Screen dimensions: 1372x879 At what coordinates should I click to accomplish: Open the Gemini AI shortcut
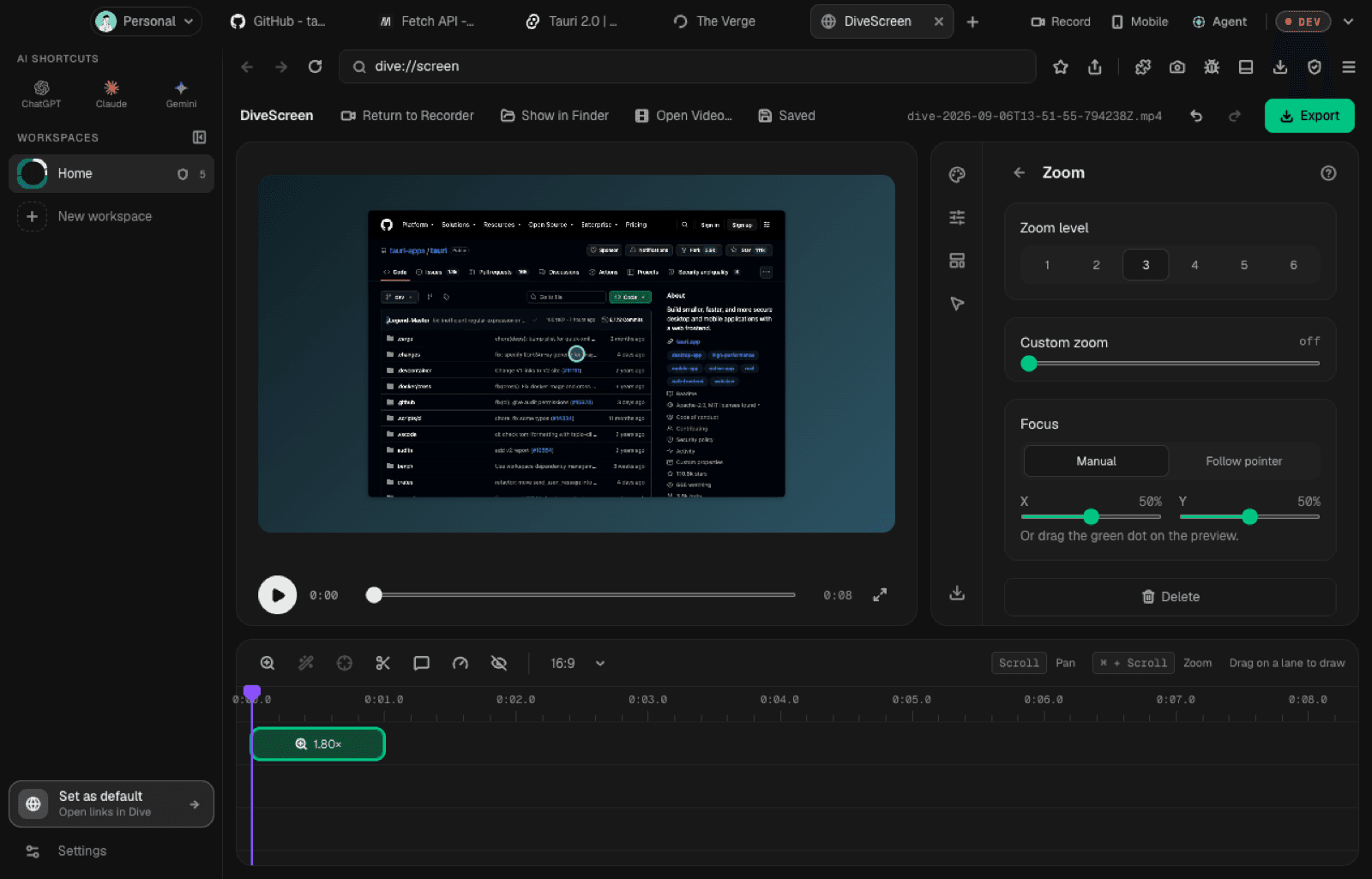[x=181, y=93]
